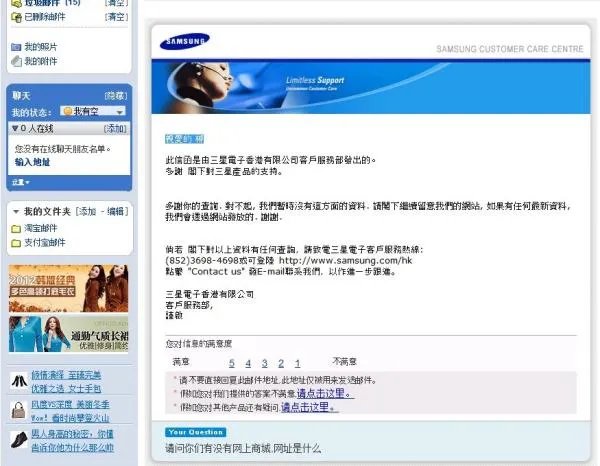The width and height of the screenshot is (600, 466).
Task: Click the 支付宝邮件 folder icon
Action: [16, 243]
